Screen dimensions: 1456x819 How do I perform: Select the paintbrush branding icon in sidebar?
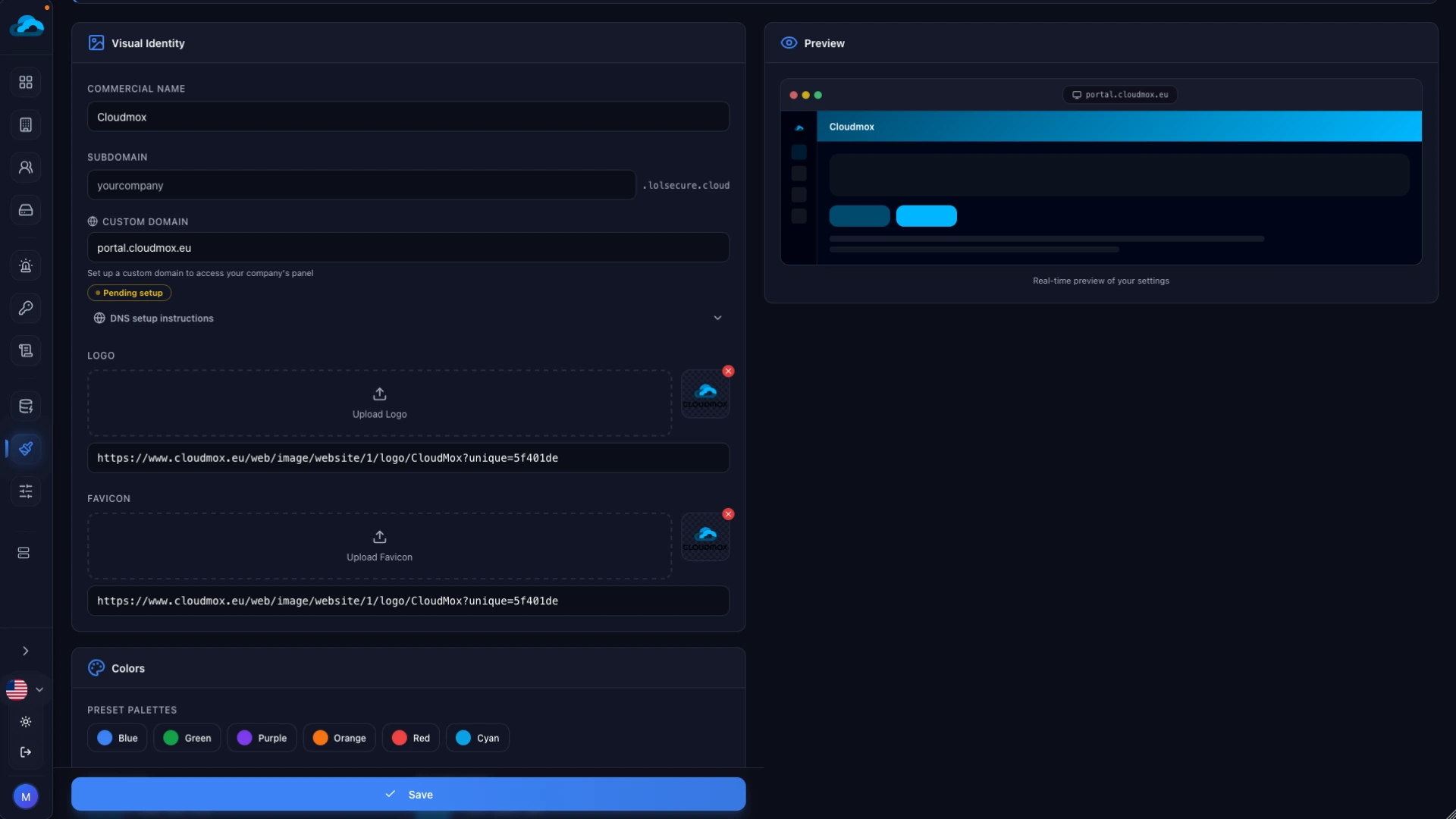coord(26,448)
